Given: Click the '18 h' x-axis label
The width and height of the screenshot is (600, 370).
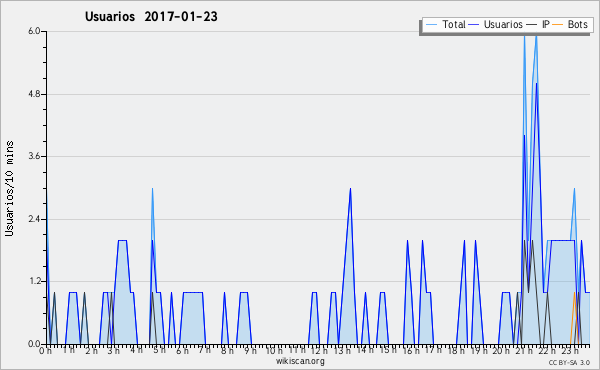Looking at the screenshot, I should click(x=456, y=350).
